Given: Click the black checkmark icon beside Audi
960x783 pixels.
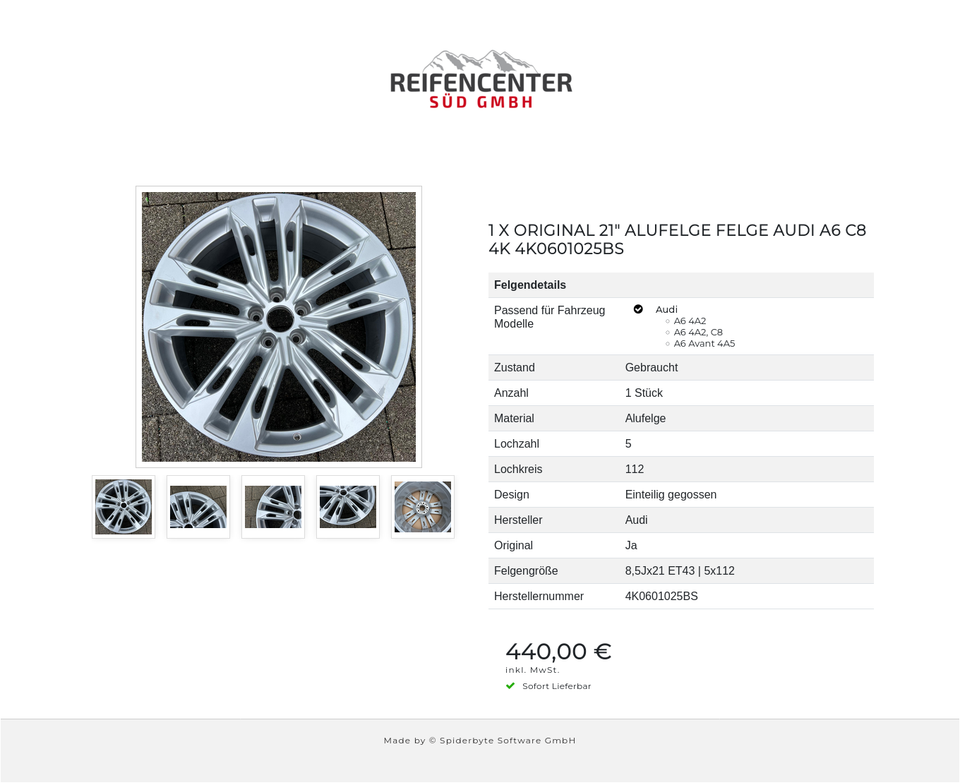Looking at the screenshot, I should tap(638, 309).
